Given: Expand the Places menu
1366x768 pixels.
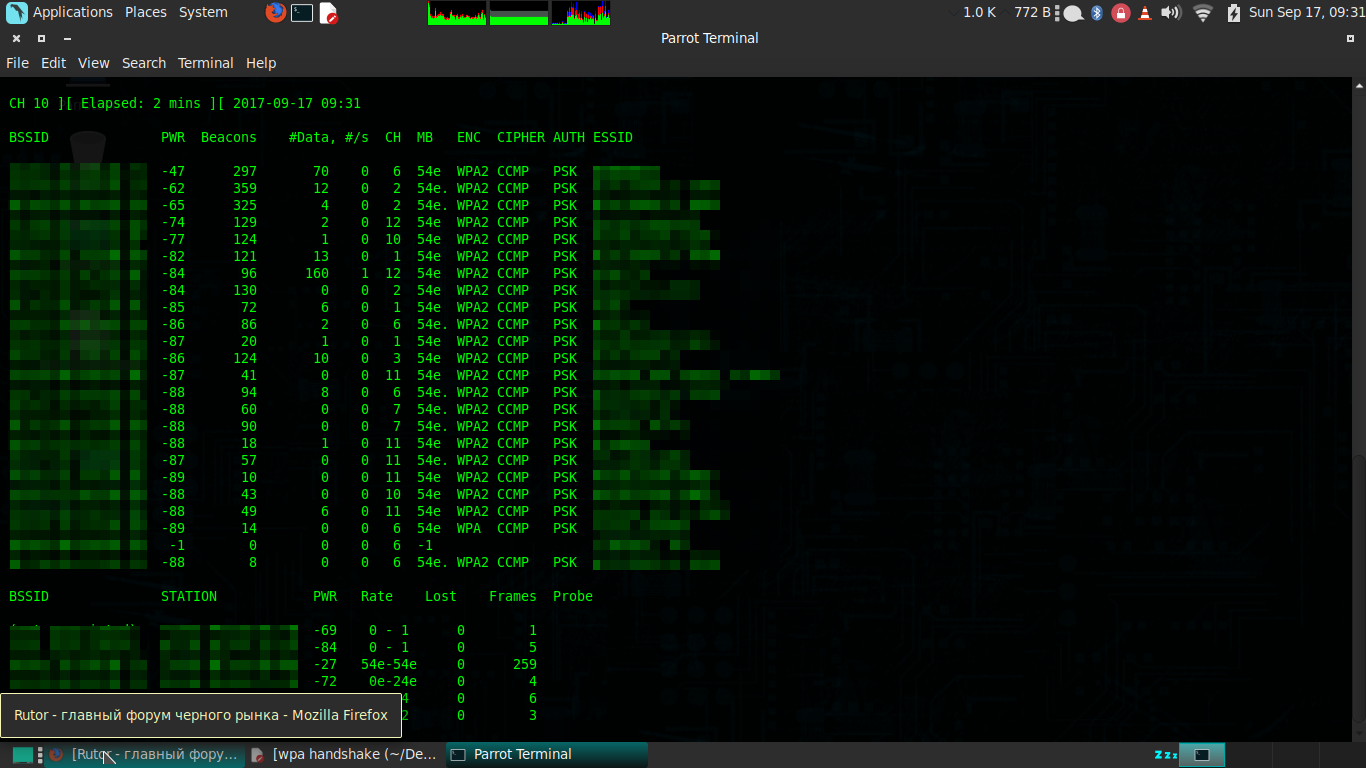Looking at the screenshot, I should point(146,13).
